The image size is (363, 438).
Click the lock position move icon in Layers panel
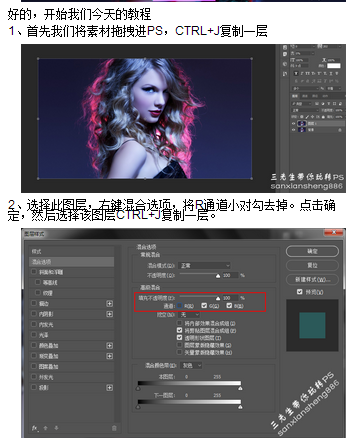[312, 117]
